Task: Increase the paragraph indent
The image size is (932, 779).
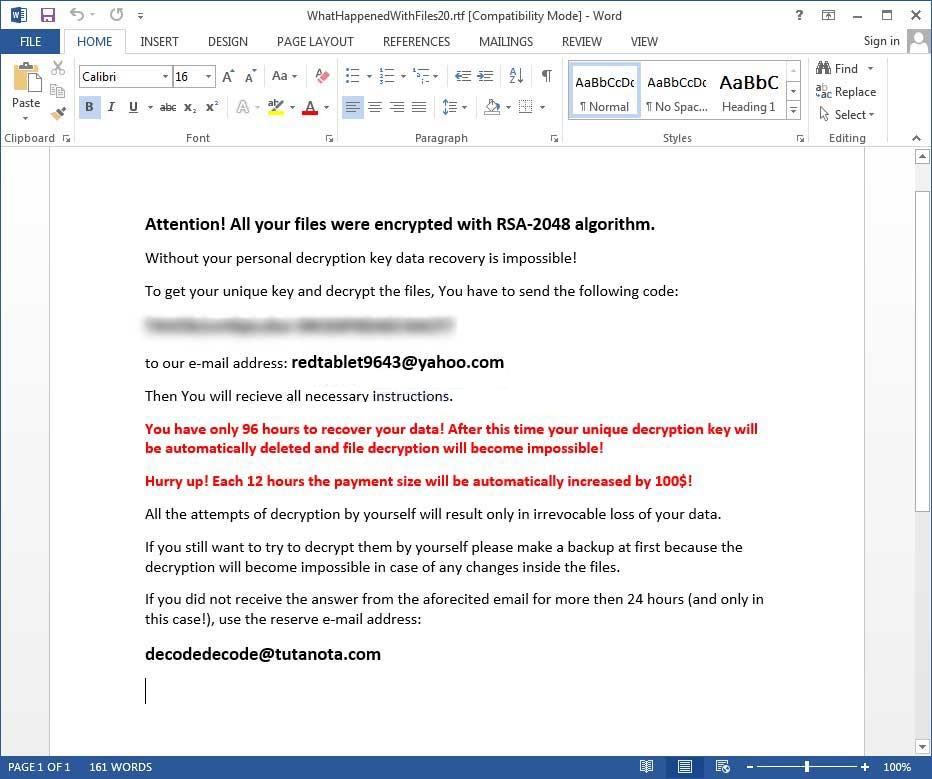Action: 486,76
